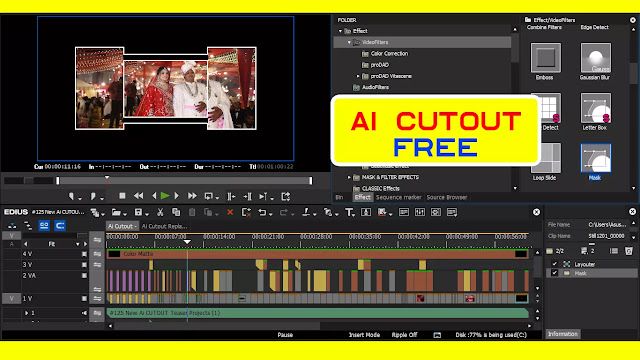Click the Save Project disk icon
640x360 pixels.
pos(138,212)
